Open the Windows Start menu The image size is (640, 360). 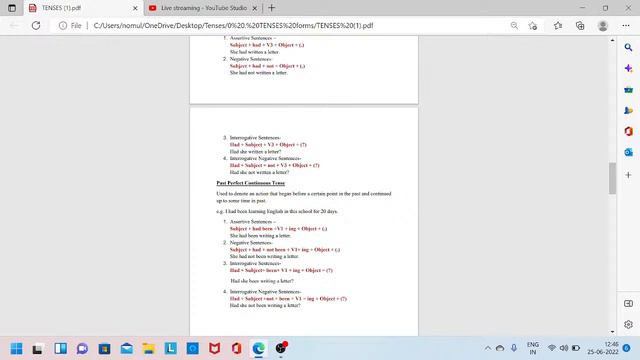click(16, 348)
